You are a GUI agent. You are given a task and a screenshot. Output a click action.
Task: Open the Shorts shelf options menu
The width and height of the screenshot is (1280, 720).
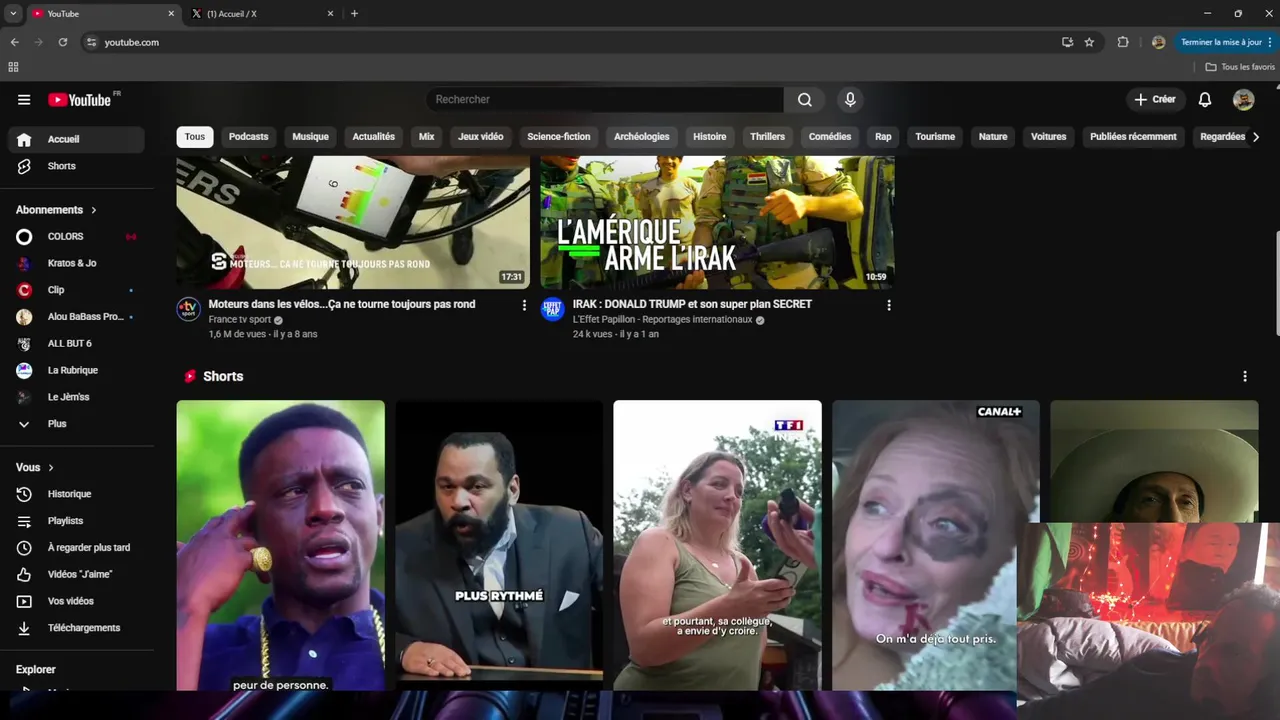click(x=1245, y=376)
